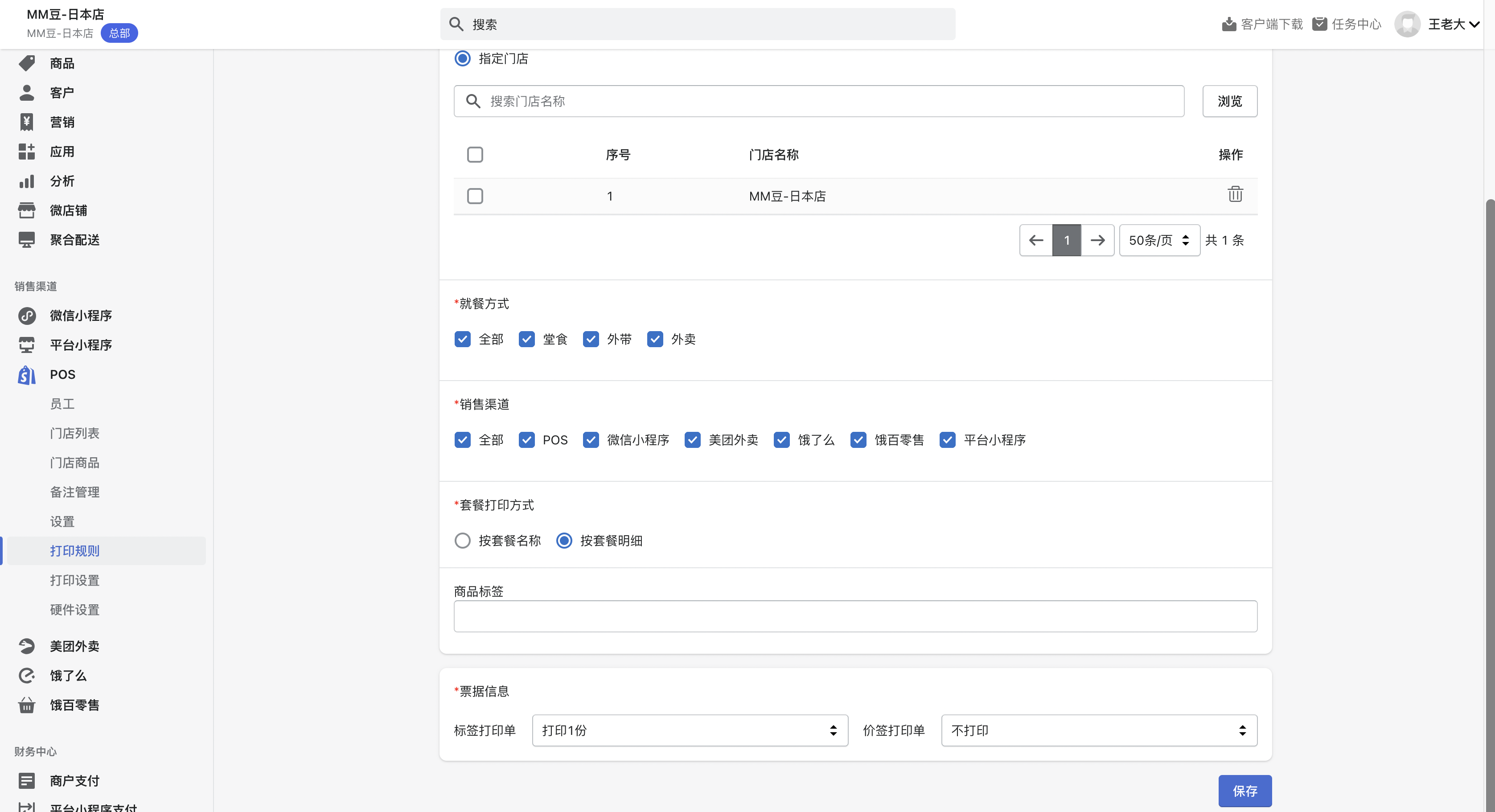Uncheck 外卖 dining method
1495x812 pixels.
[655, 339]
